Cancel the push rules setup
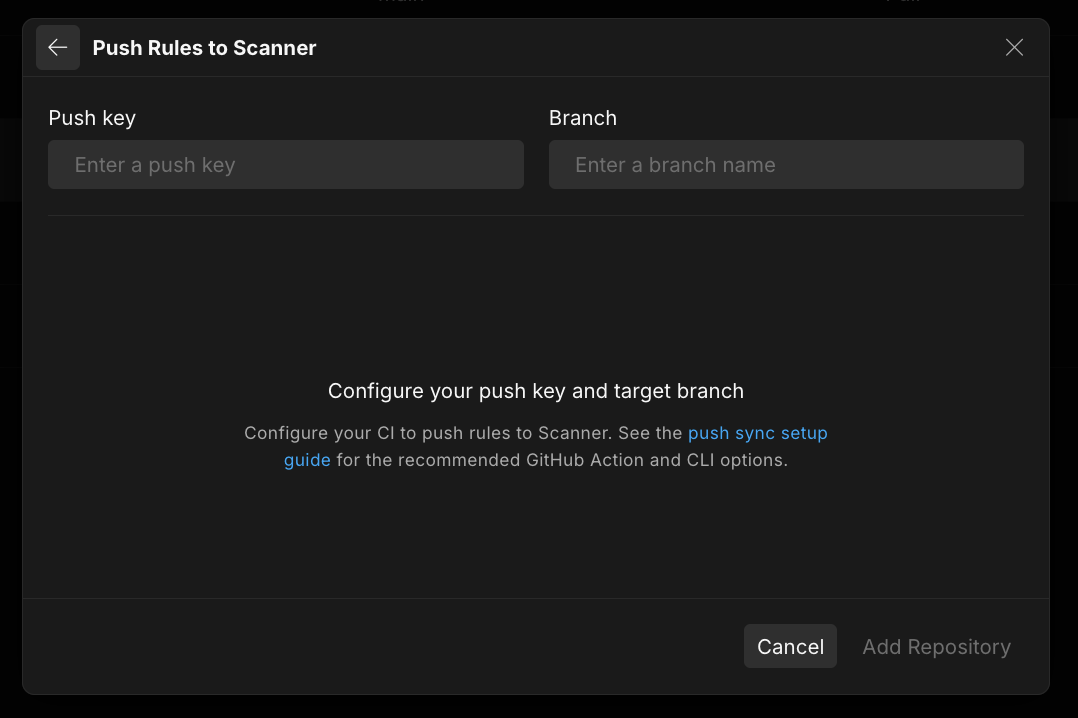Screen dimensions: 1078x718 (790, 646)
